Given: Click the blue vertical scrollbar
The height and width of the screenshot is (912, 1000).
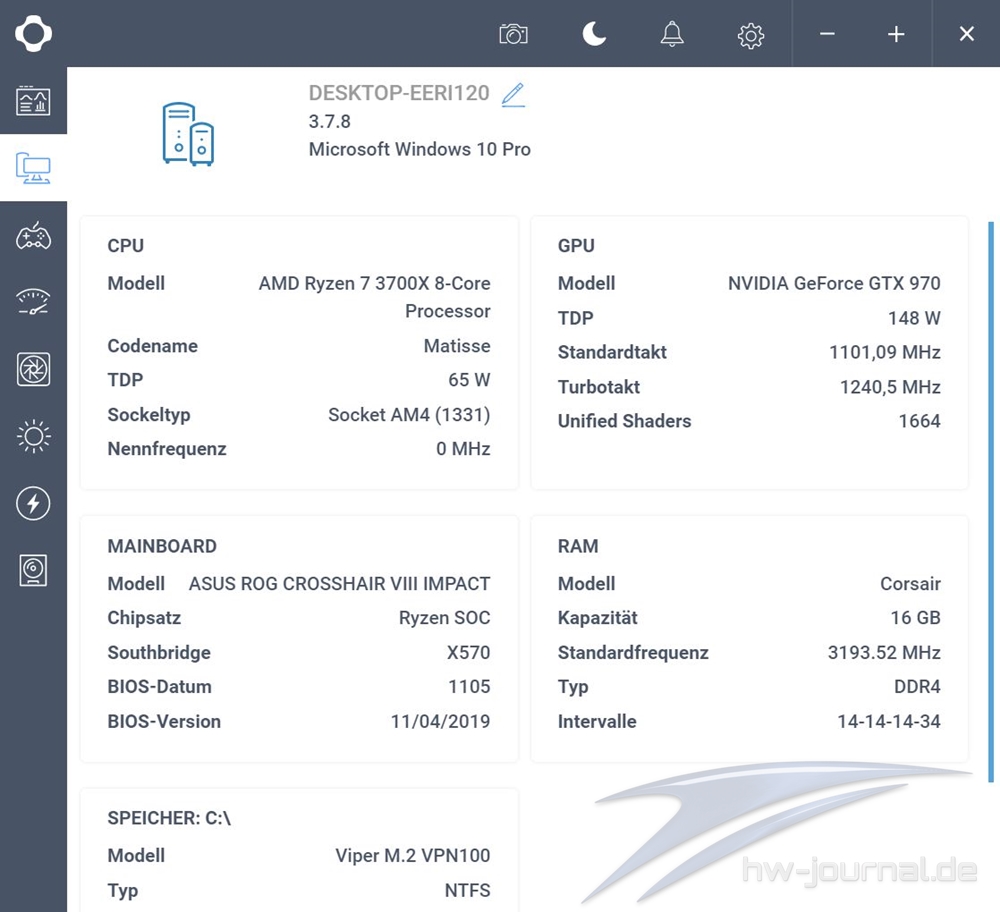Looking at the screenshot, I should pyautogui.click(x=990, y=502).
